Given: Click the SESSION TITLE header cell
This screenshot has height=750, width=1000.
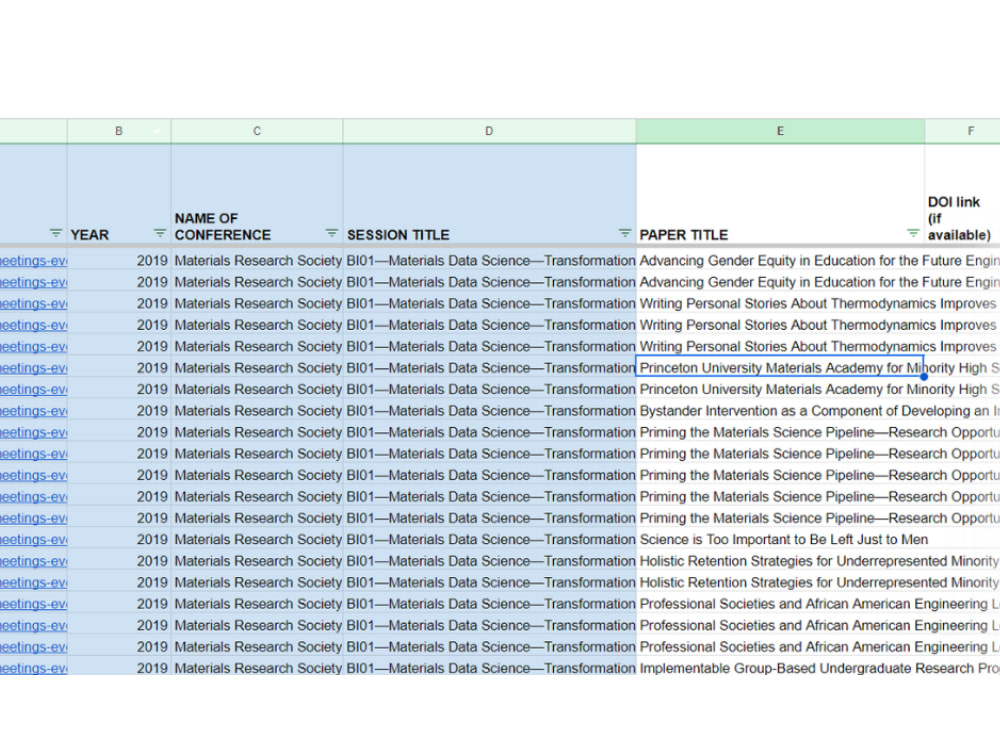Looking at the screenshot, I should (489, 194).
